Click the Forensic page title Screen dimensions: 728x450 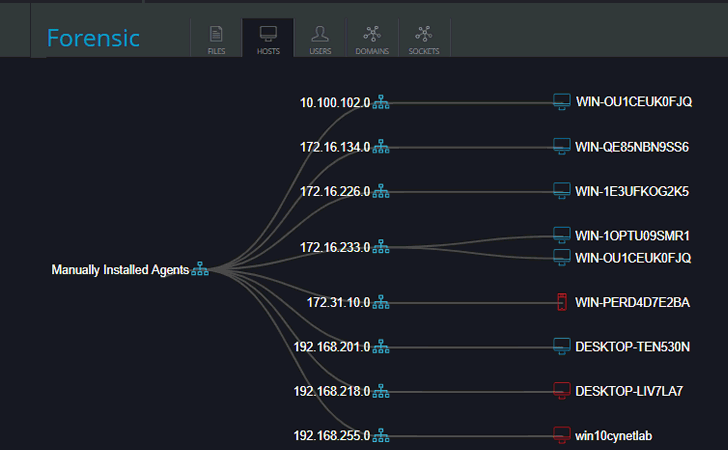[93, 38]
